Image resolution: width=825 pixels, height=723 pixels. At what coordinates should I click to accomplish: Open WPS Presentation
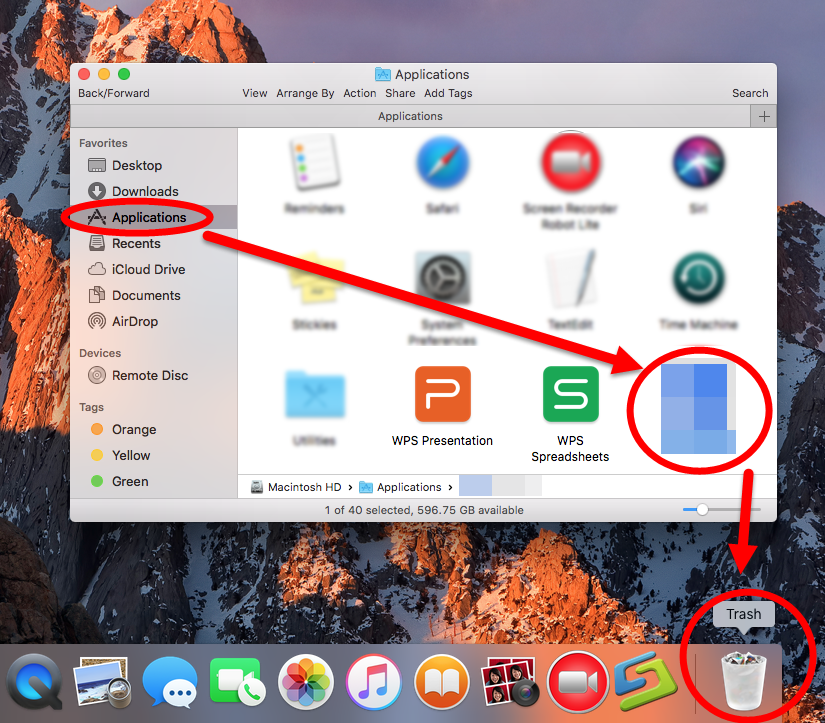tap(443, 394)
